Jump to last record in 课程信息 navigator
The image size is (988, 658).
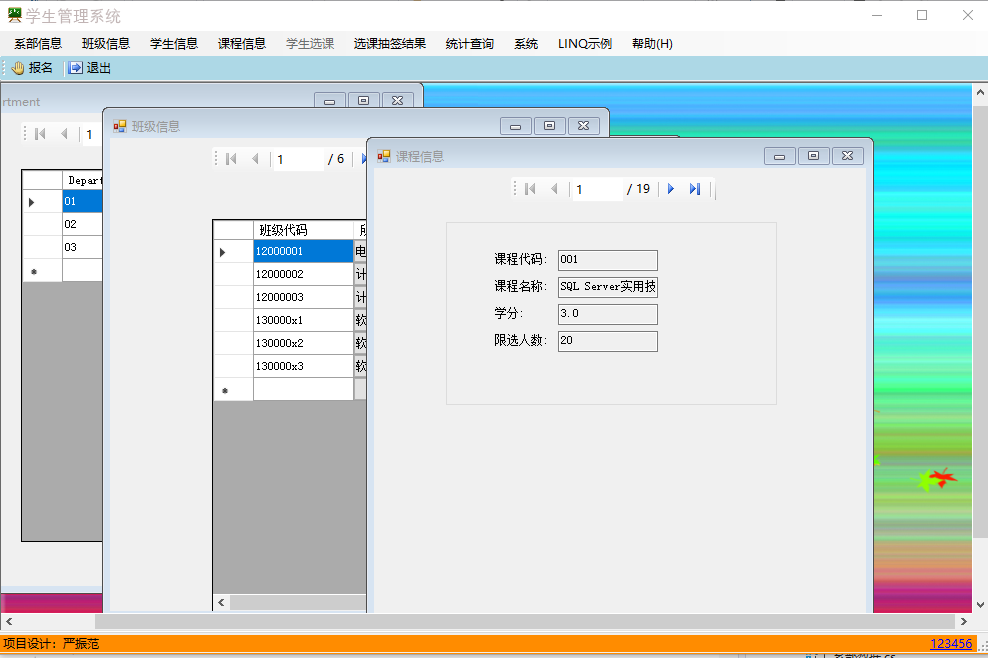click(x=694, y=188)
